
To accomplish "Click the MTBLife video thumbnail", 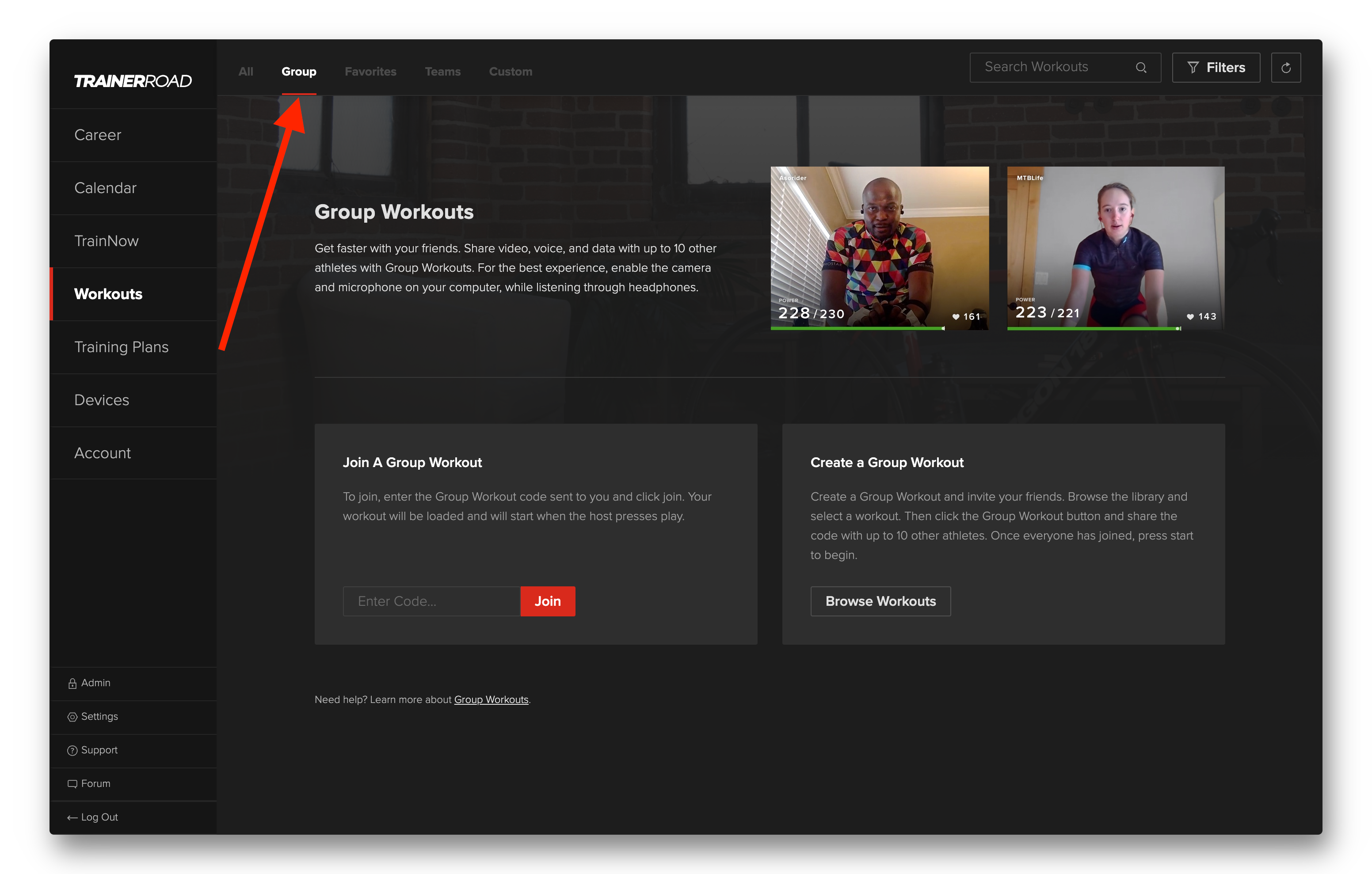I will coord(1116,248).
